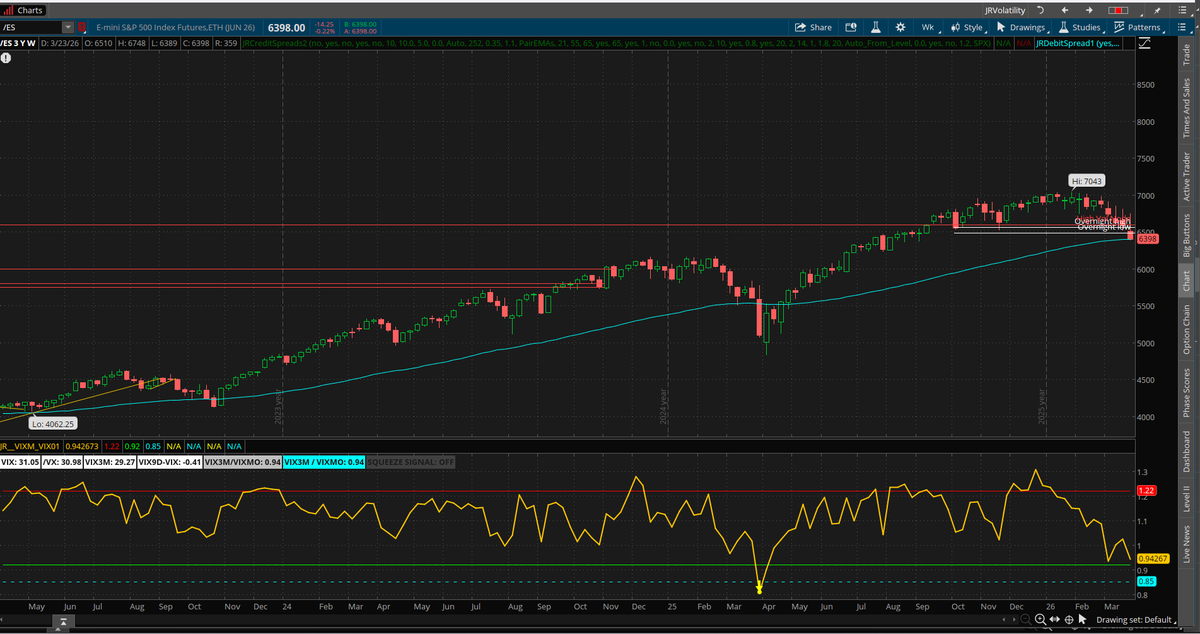Open the symbol dropdown arrow for /ES
The height and width of the screenshot is (634, 1200).
click(x=66, y=27)
